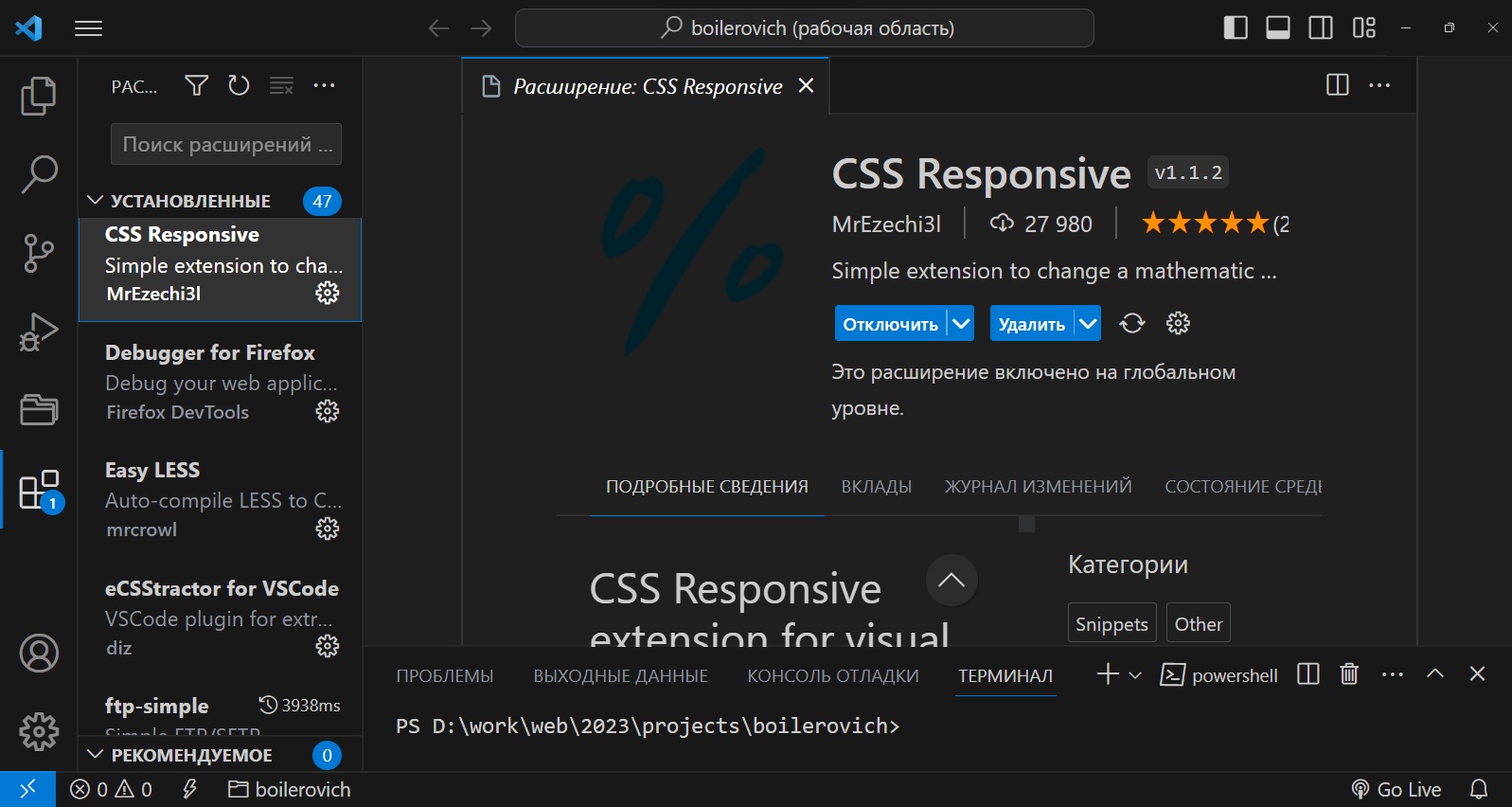This screenshot has width=1512, height=807.
Task: Click the Отключить button
Action: (x=890, y=324)
